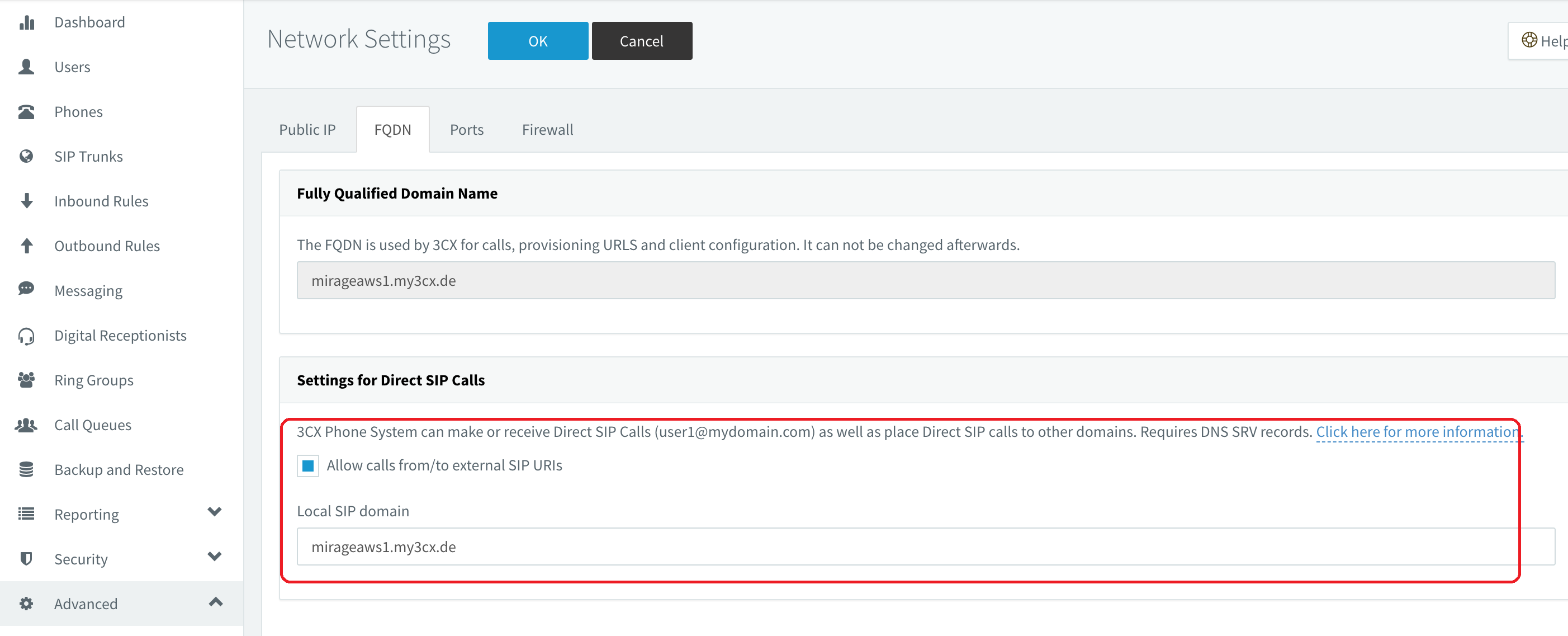Click the Local SIP domain label

353,511
